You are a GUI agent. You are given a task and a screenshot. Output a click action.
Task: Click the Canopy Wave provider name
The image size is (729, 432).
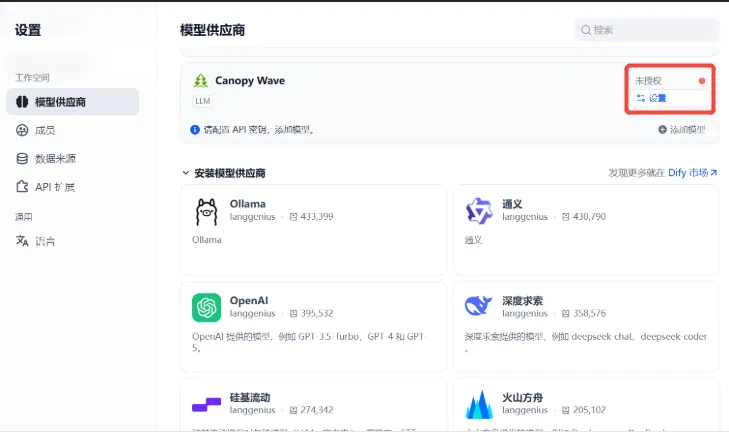pyautogui.click(x=250, y=80)
